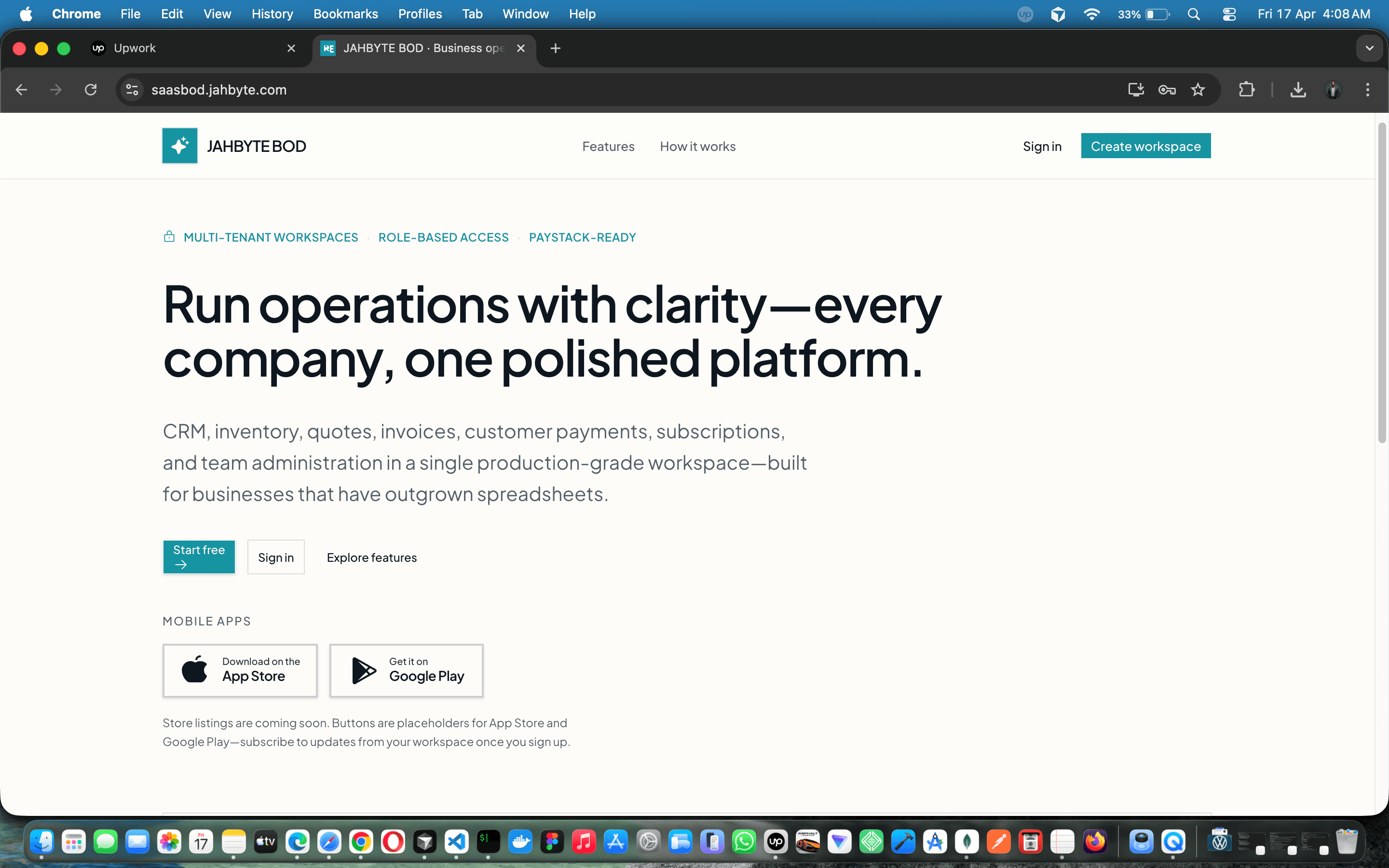Open the Downloads icon in the toolbar
This screenshot has height=868, width=1389.
1298,90
